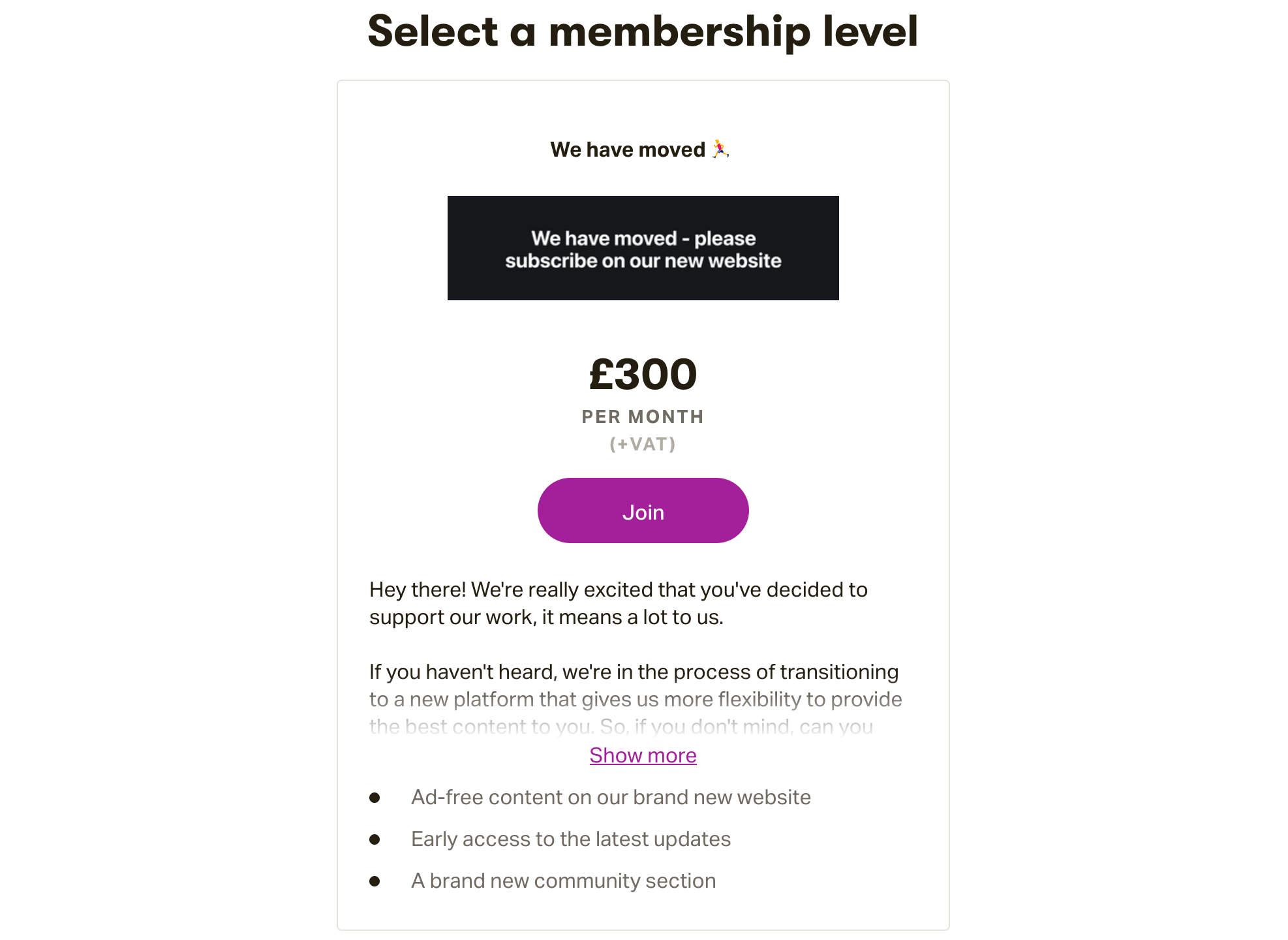The height and width of the screenshot is (940, 1288).
Task: Click the line starting 'Hey there! We're really excited'
Action: click(x=618, y=589)
